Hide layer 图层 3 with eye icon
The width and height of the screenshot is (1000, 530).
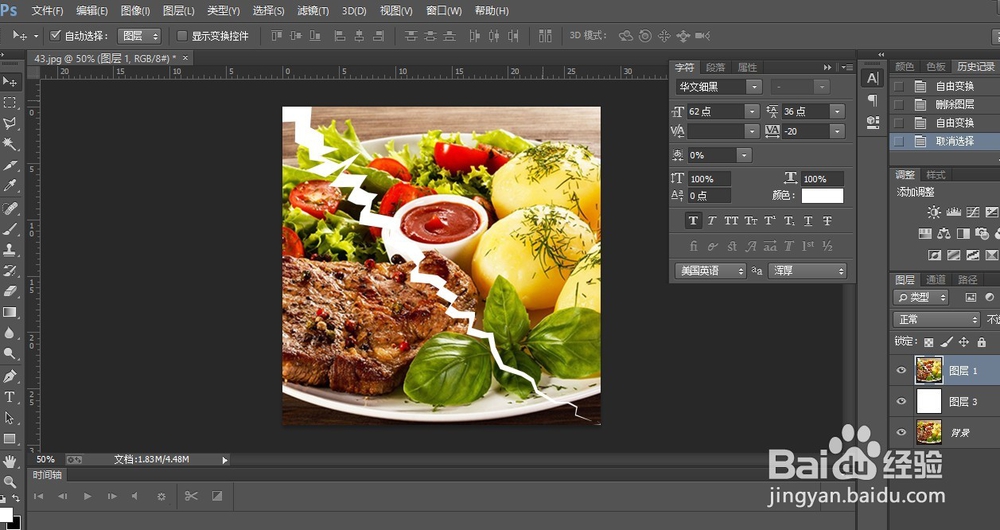(901, 401)
